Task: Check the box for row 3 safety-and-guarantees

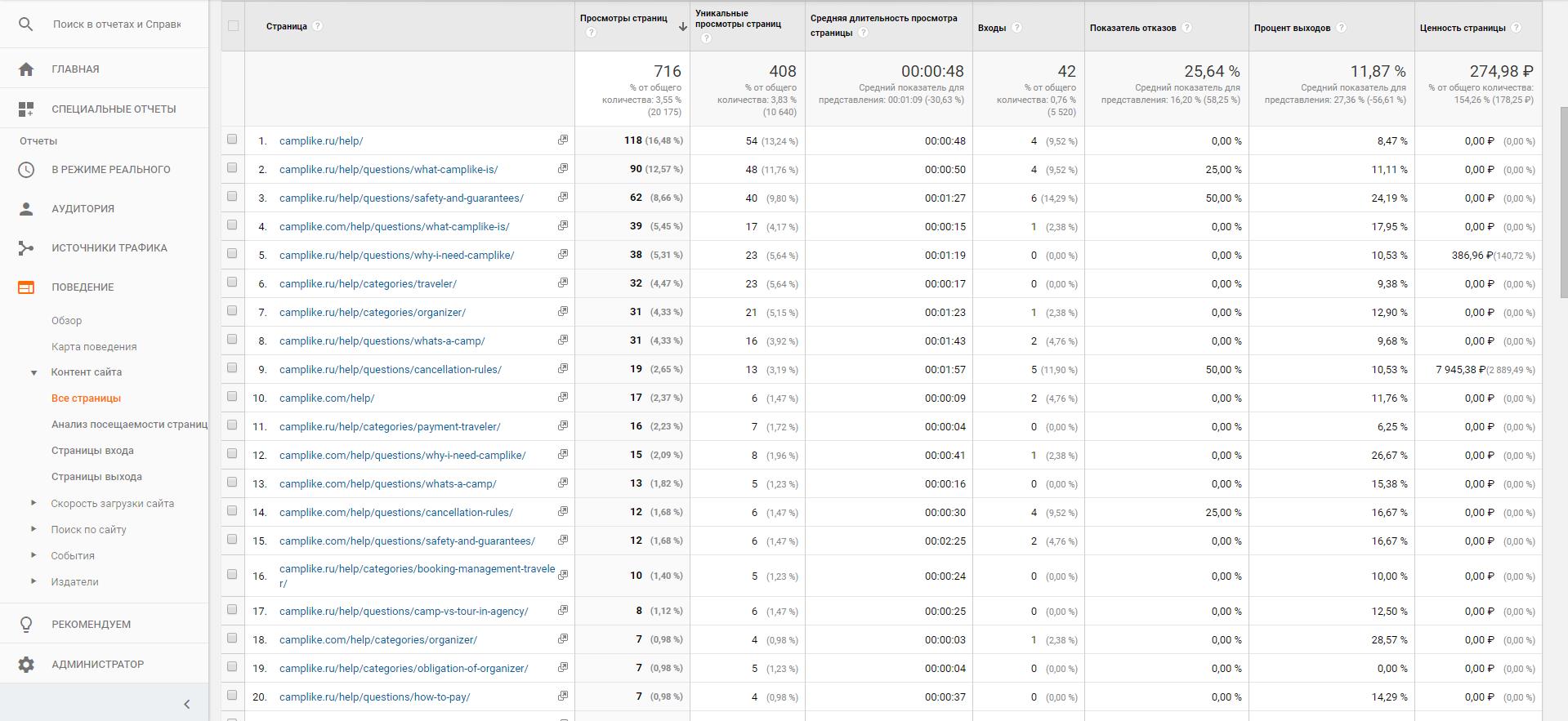Action: [x=233, y=197]
